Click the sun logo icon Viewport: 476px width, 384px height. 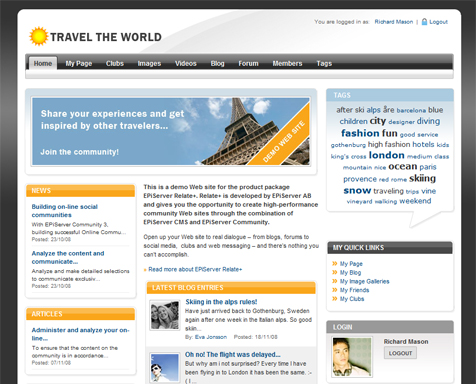(39, 36)
